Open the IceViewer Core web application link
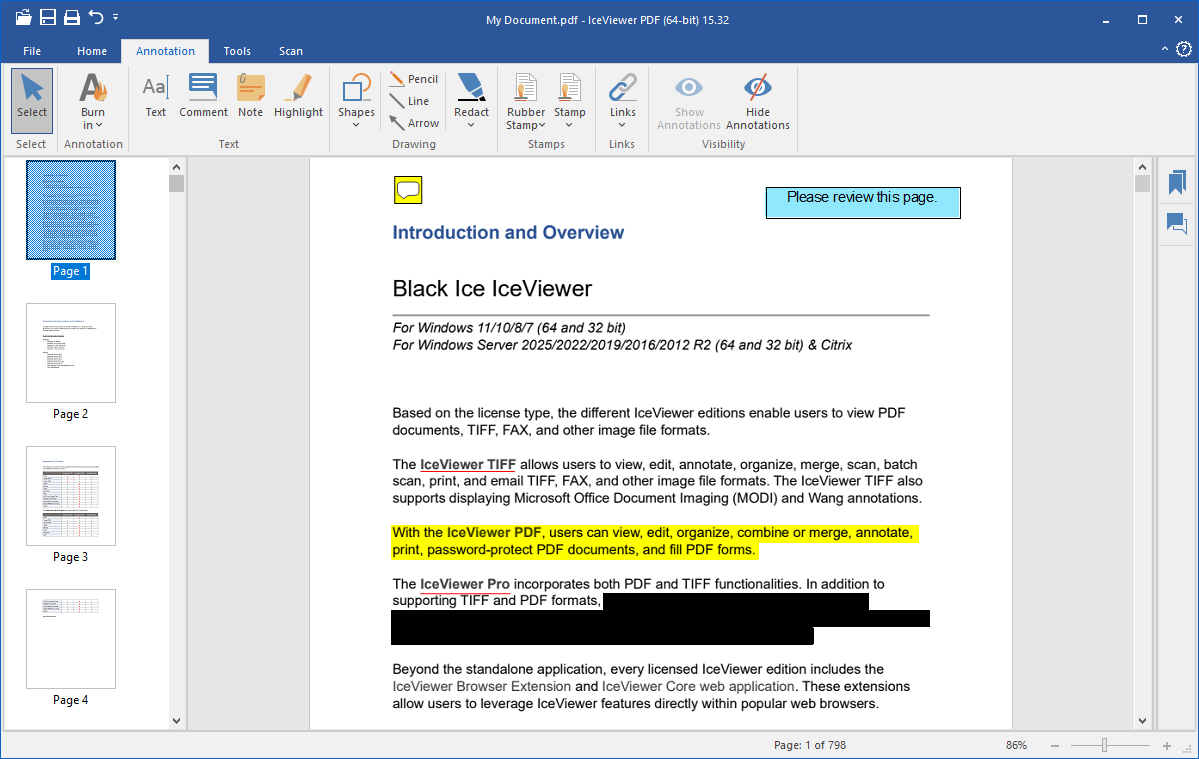 tap(698, 686)
